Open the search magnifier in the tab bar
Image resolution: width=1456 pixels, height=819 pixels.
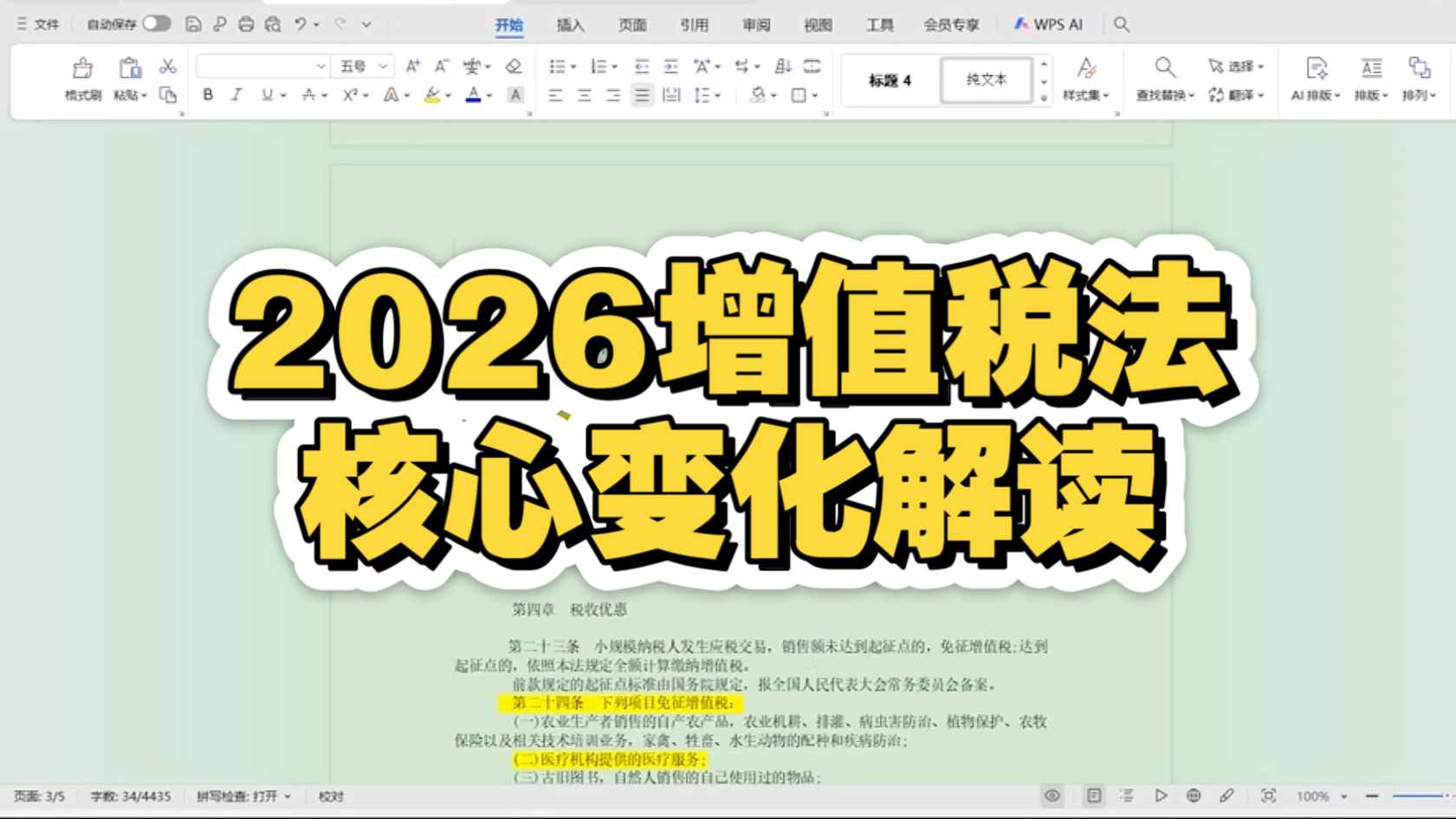1122,24
